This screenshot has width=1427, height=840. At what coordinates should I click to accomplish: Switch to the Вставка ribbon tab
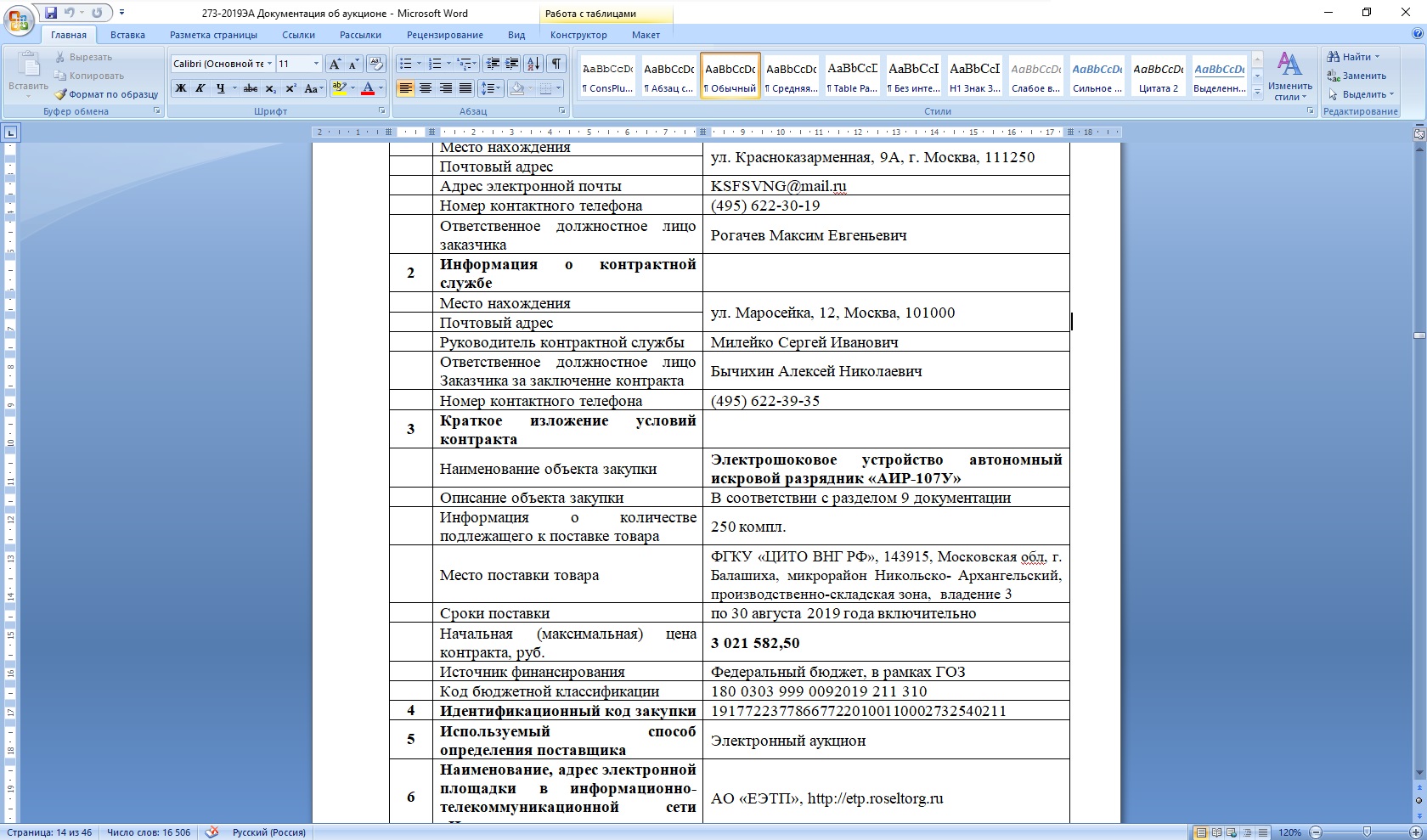(127, 35)
